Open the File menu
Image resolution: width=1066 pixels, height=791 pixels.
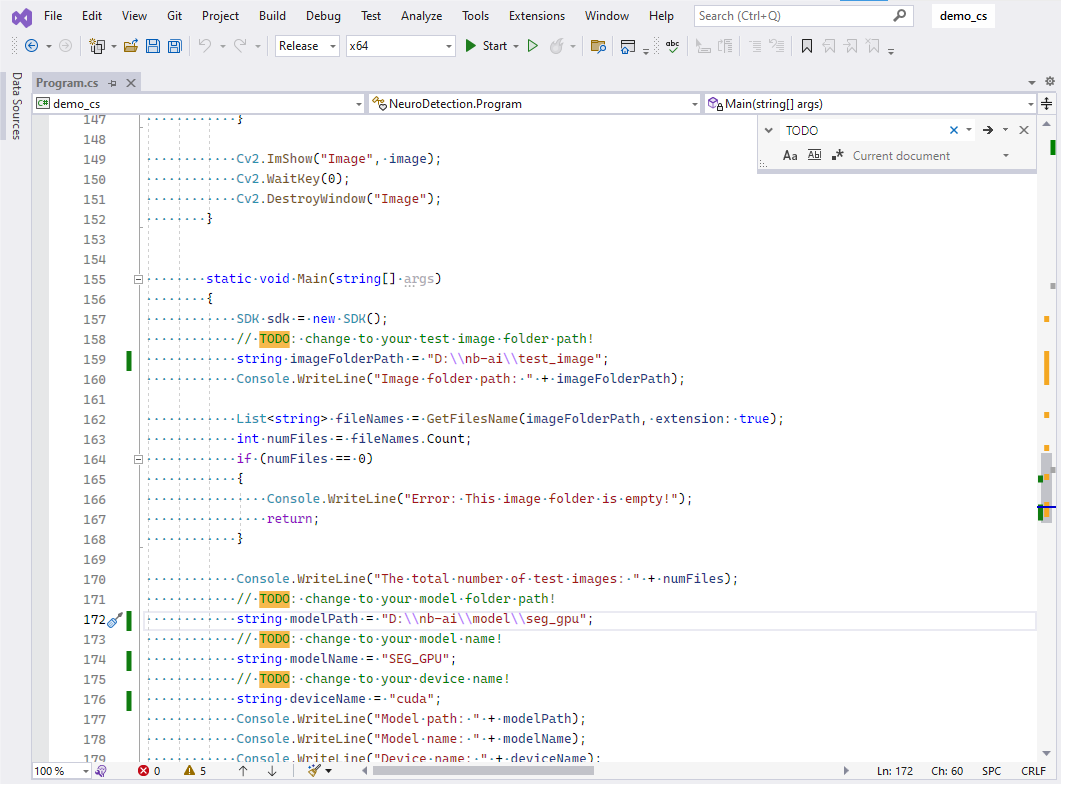point(53,16)
